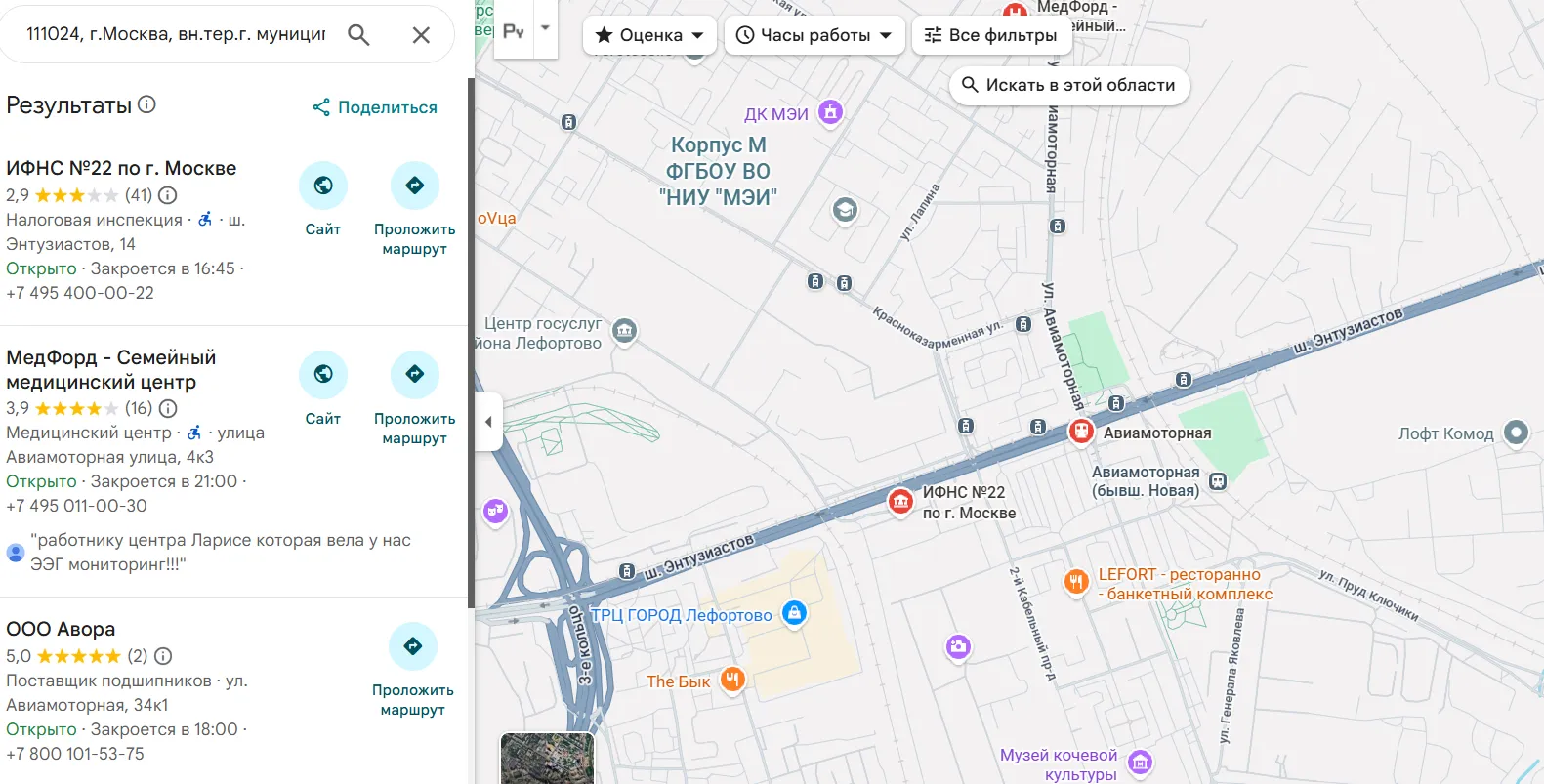
Task: Open the website for ИФНС №22 по г. Москве
Action: pyautogui.click(x=323, y=186)
